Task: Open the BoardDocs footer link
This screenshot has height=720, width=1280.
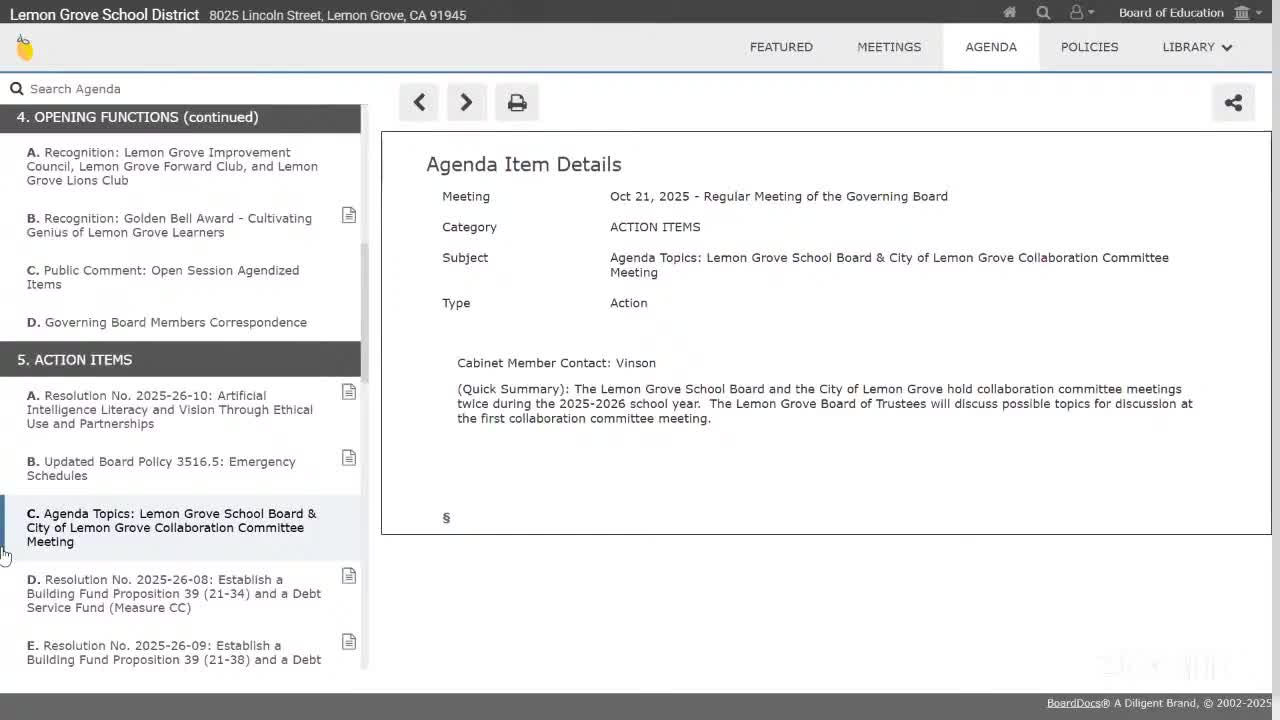Action: pyautogui.click(x=1073, y=703)
